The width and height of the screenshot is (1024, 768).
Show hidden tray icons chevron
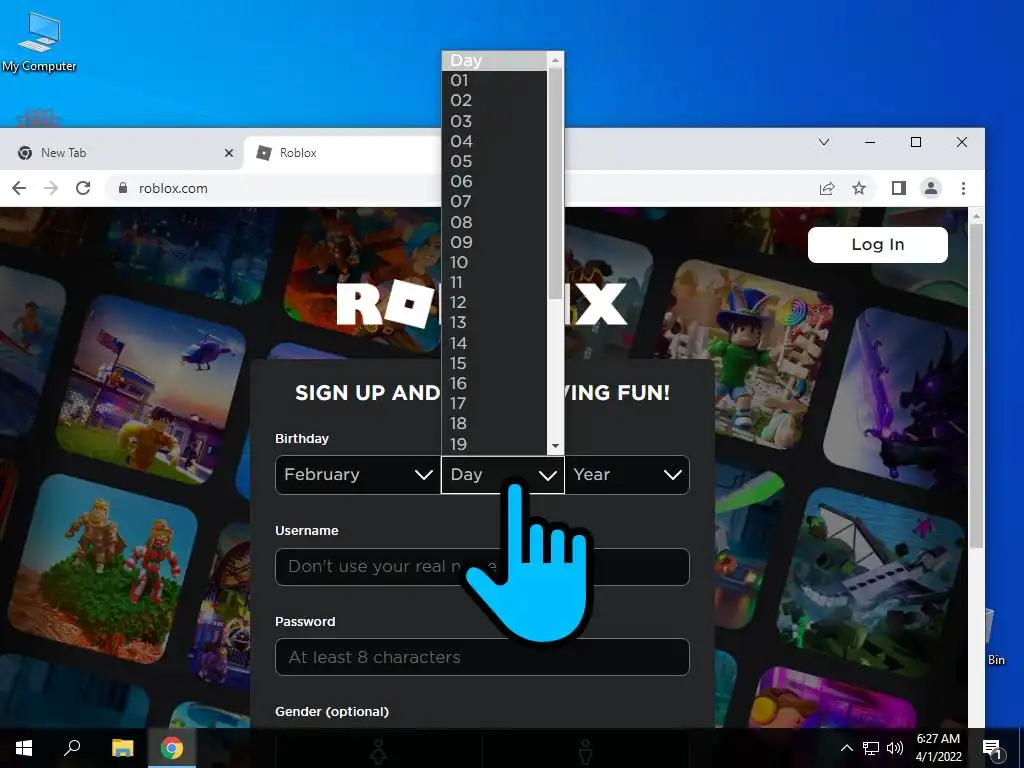[x=846, y=748]
